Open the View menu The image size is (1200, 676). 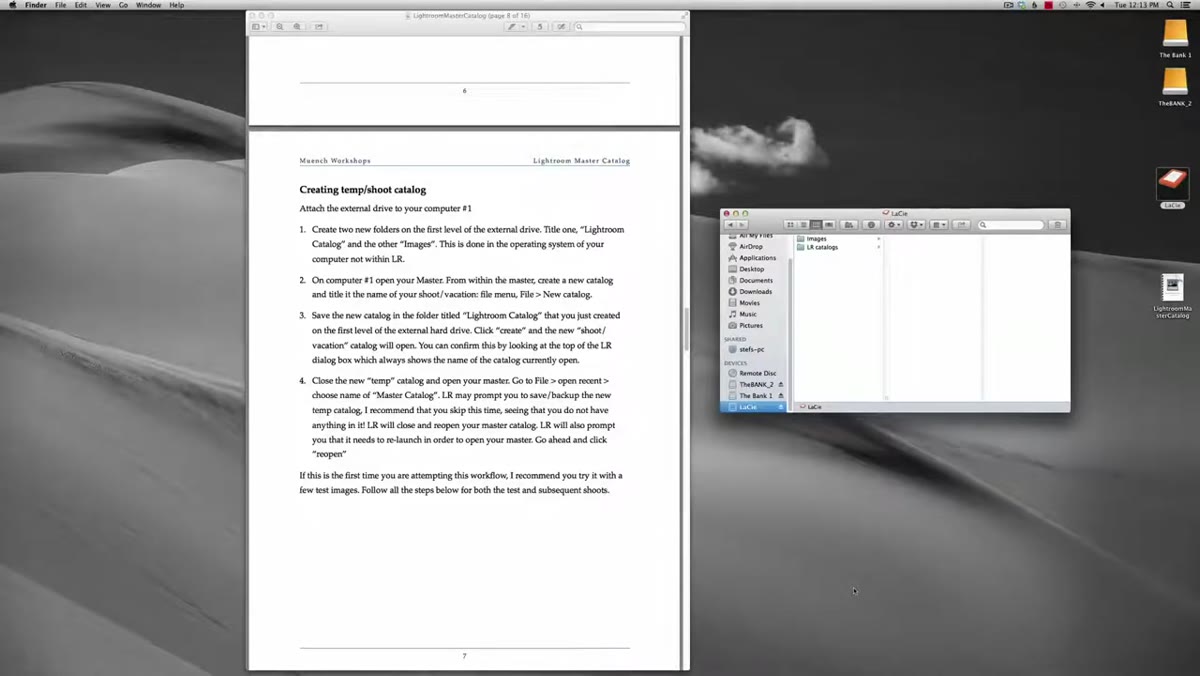pyautogui.click(x=102, y=5)
